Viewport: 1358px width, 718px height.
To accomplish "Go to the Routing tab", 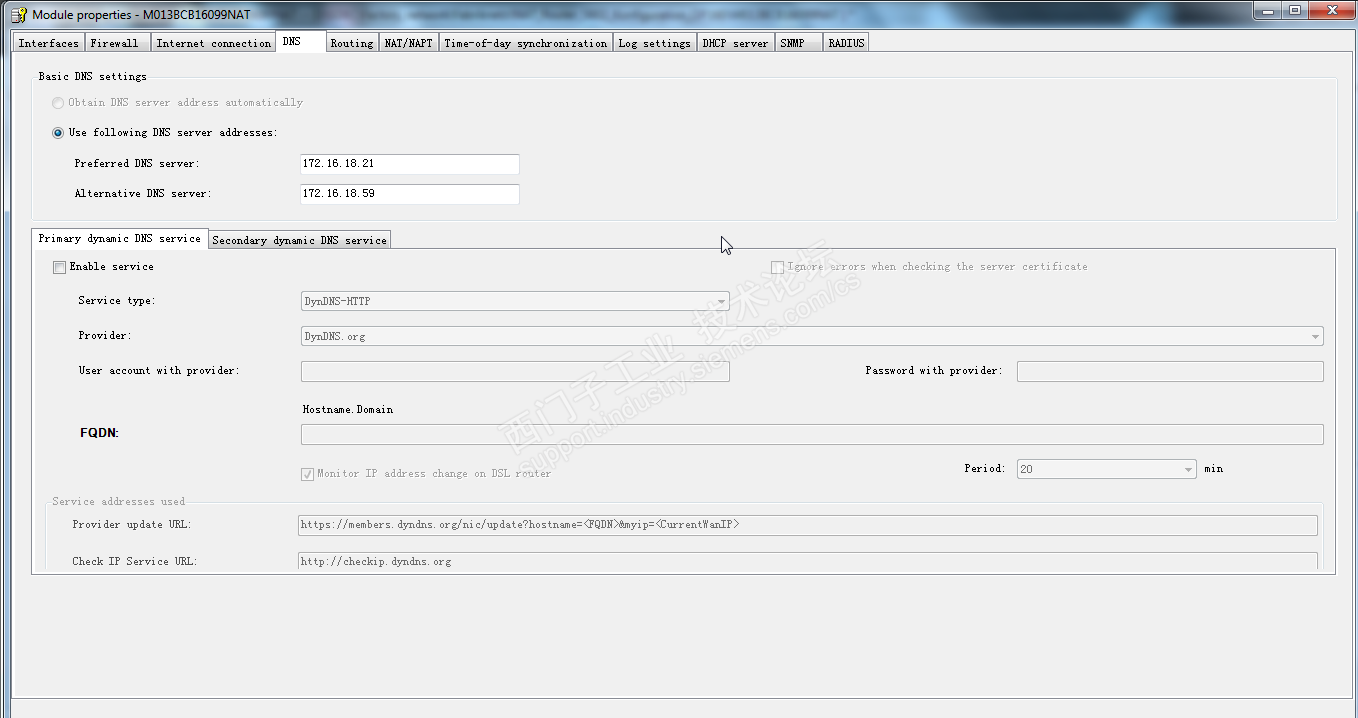I will click(x=352, y=43).
